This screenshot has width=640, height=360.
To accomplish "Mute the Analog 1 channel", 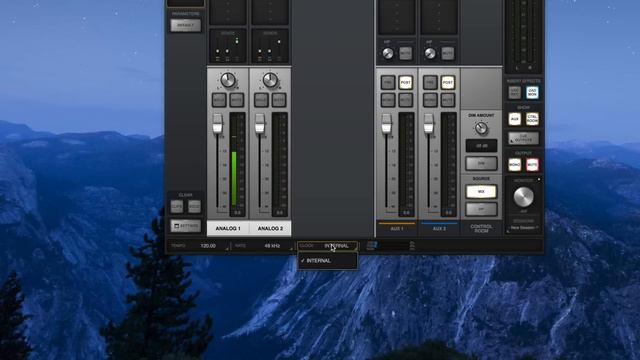I will pyautogui.click(x=237, y=100).
